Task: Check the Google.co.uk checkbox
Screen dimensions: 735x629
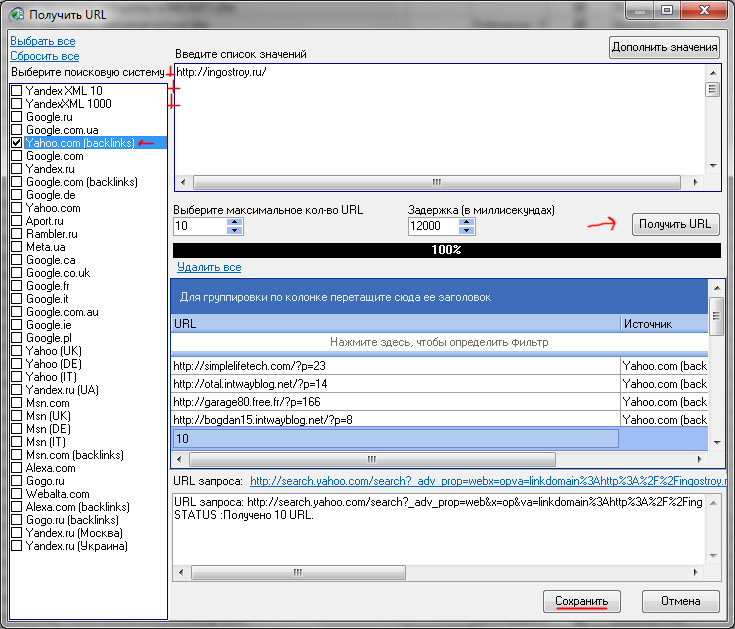Action: (x=17, y=273)
